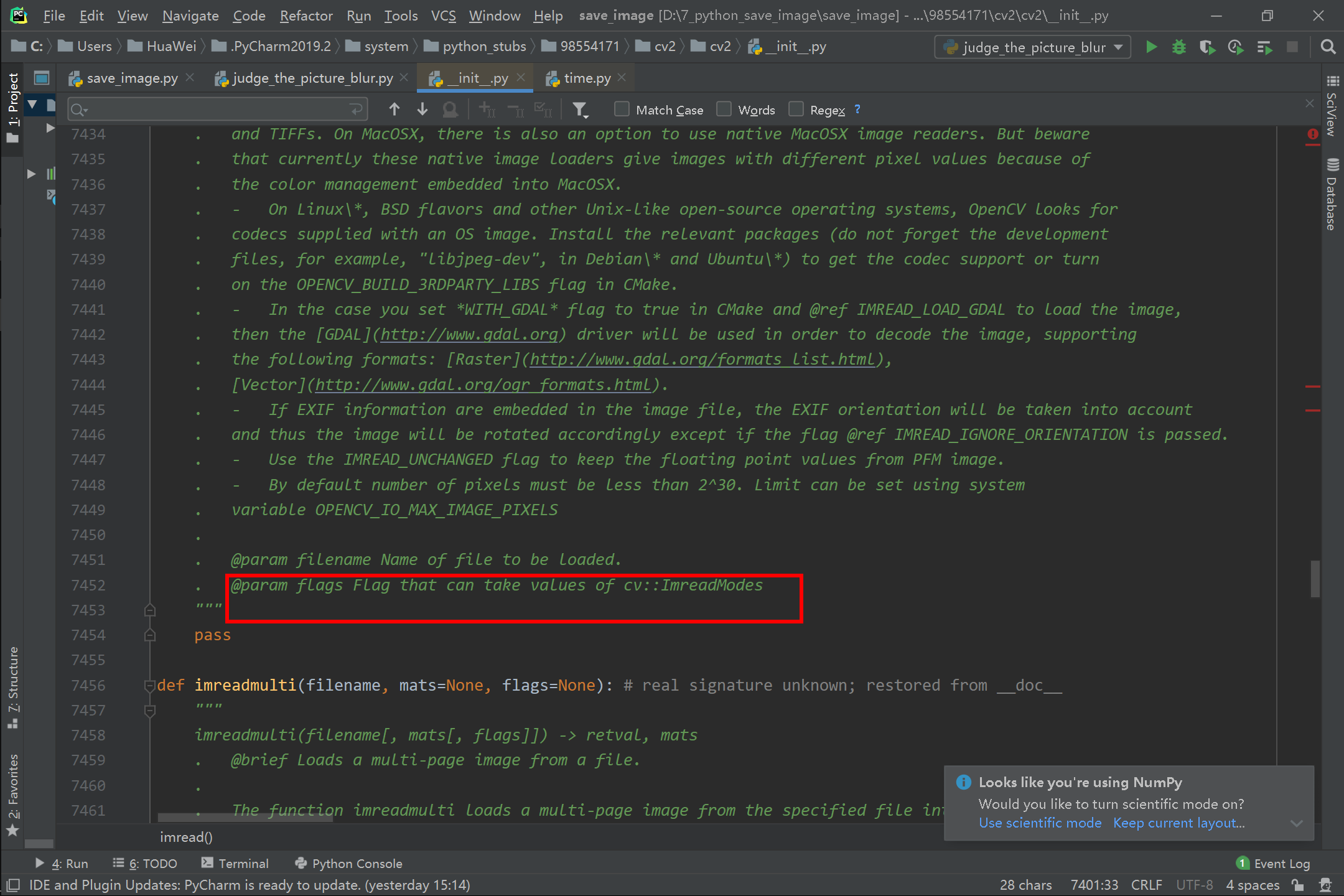Click select all occurrences icon

[x=544, y=110]
